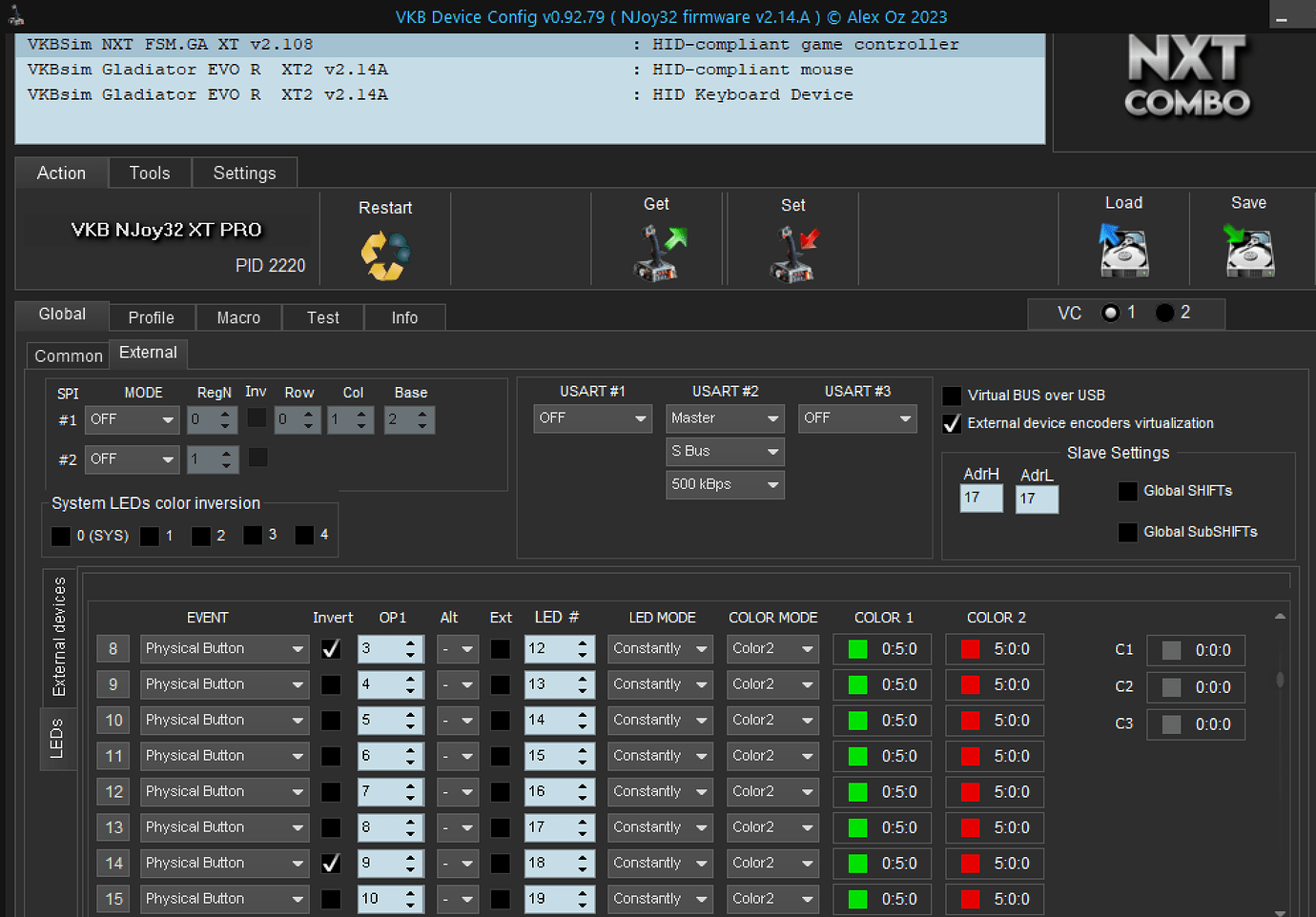Switch to the External devices sidebar tab
This screenshot has width=1316, height=917.
coord(59,637)
